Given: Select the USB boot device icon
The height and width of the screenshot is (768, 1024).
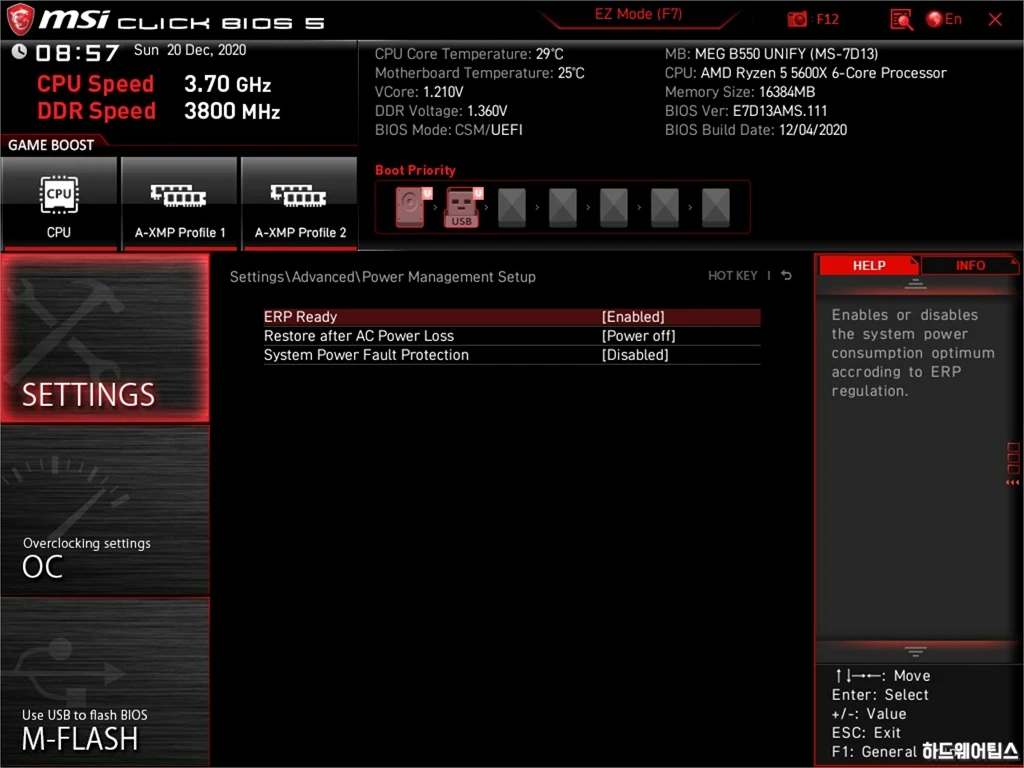Looking at the screenshot, I should 462,207.
